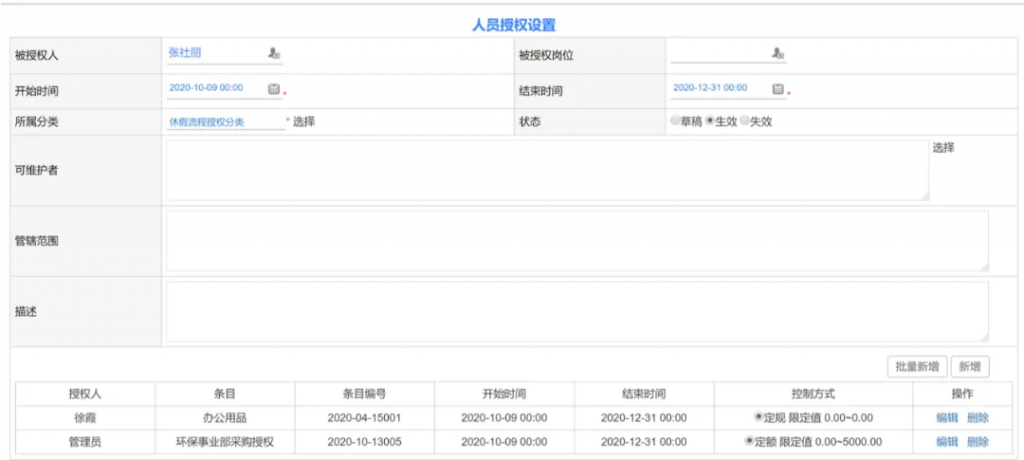Click the 新增 button
Viewport: 1024px width, 460px height.
(x=970, y=367)
